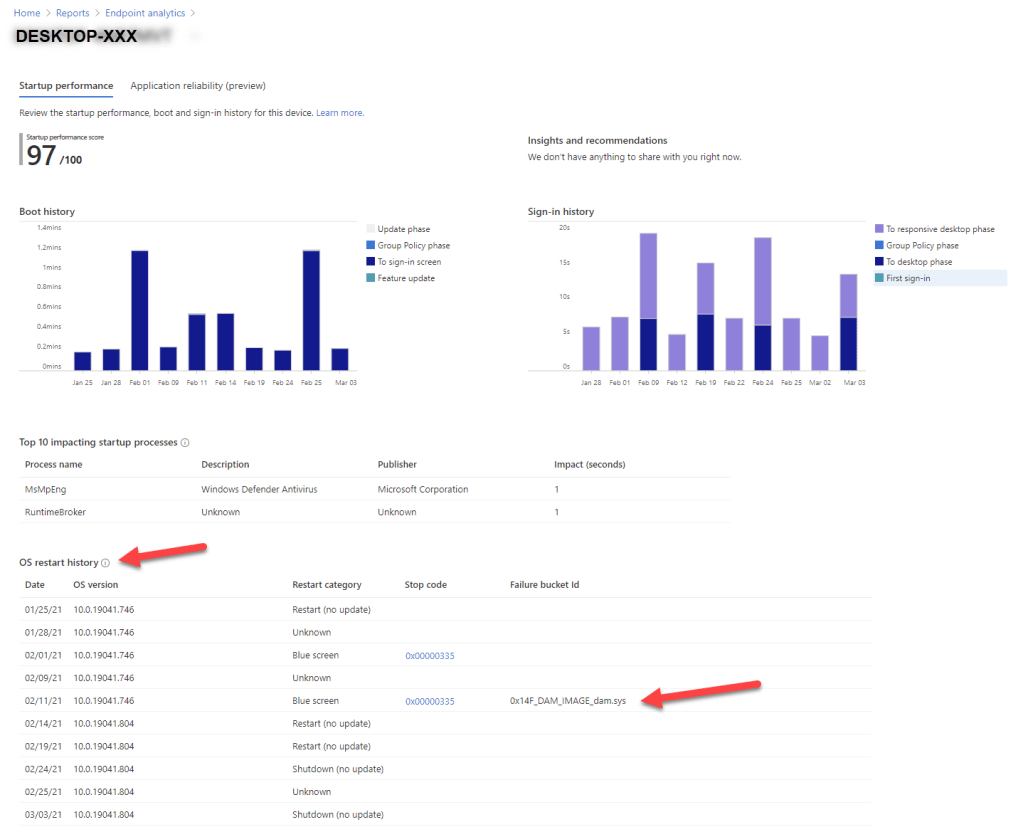Screen dimensions: 1023x832
Task: Click the info icon beside OS restart history
Action: 108,562
